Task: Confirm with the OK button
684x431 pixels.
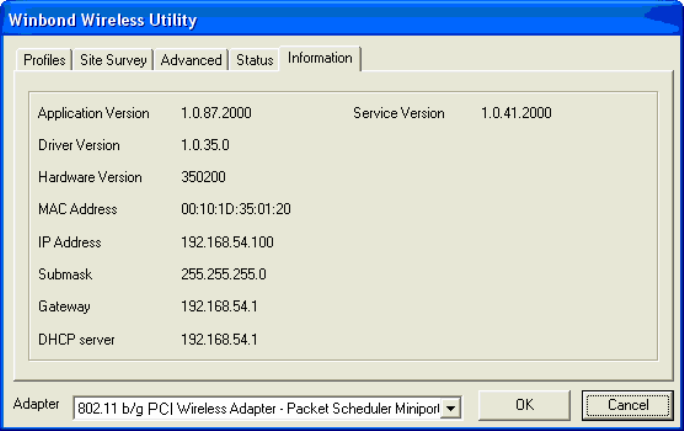Action: tap(524, 405)
